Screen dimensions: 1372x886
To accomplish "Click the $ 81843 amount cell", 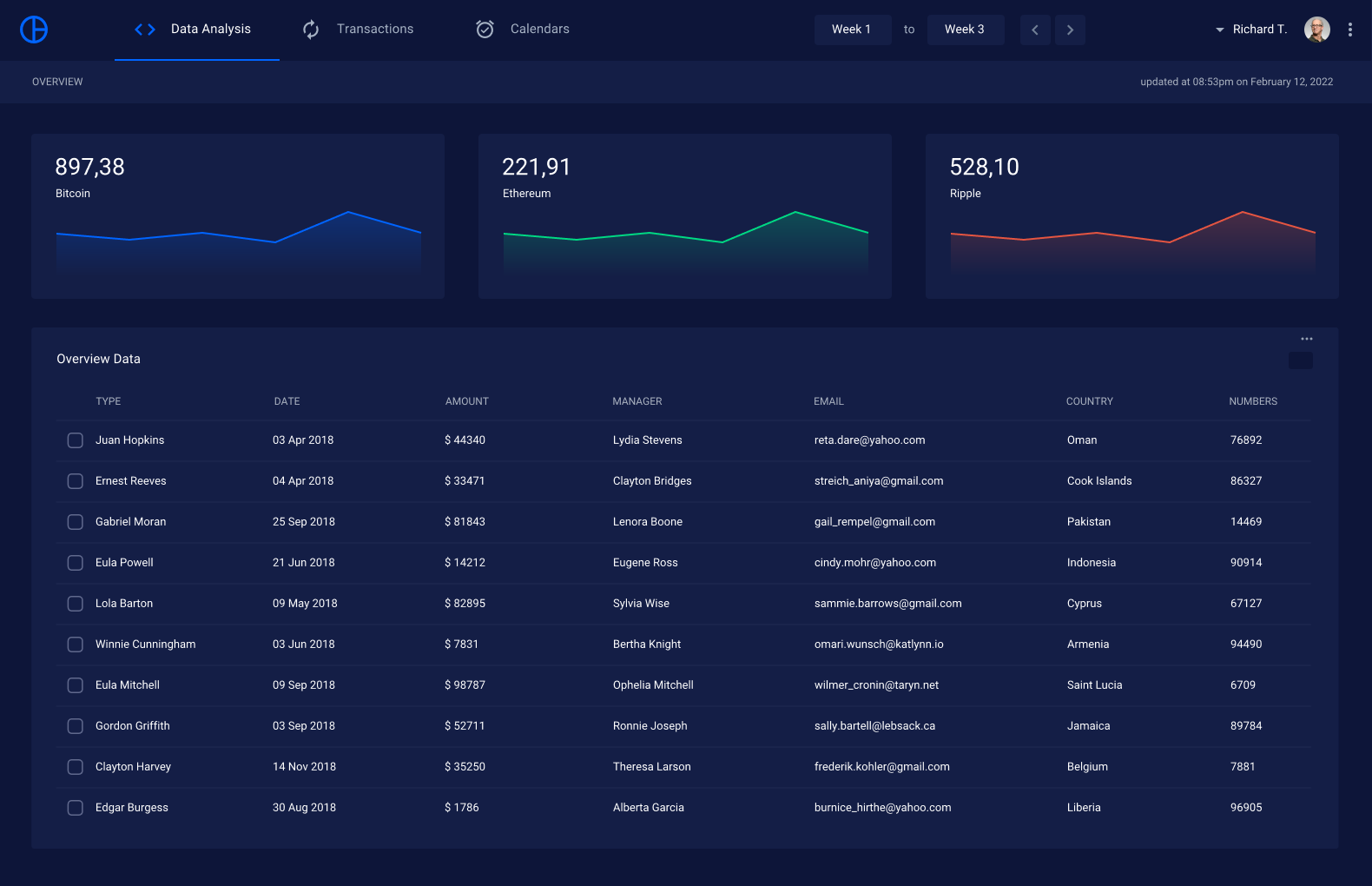I will [x=465, y=522].
